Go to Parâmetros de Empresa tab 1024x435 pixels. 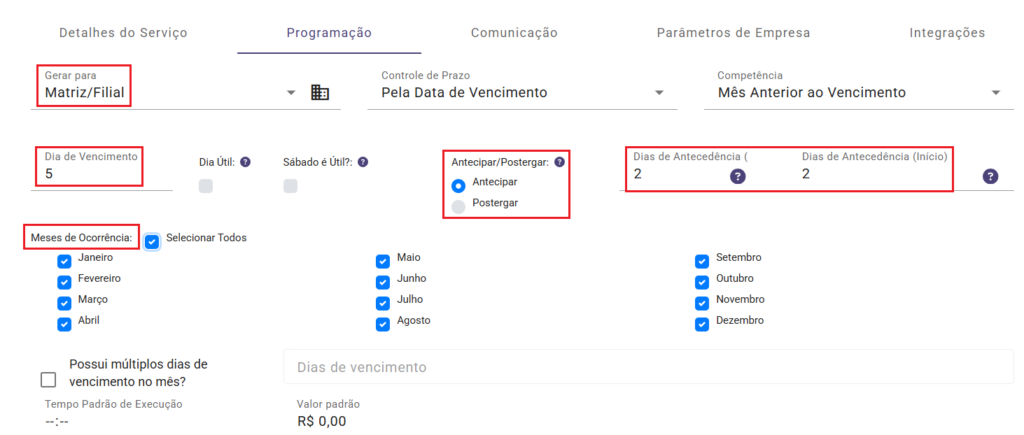[x=733, y=33]
